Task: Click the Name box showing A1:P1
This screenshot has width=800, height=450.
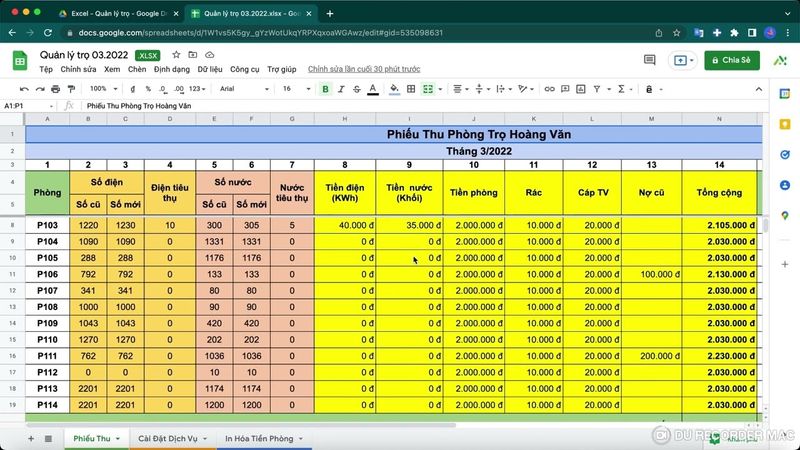Action: [28, 106]
